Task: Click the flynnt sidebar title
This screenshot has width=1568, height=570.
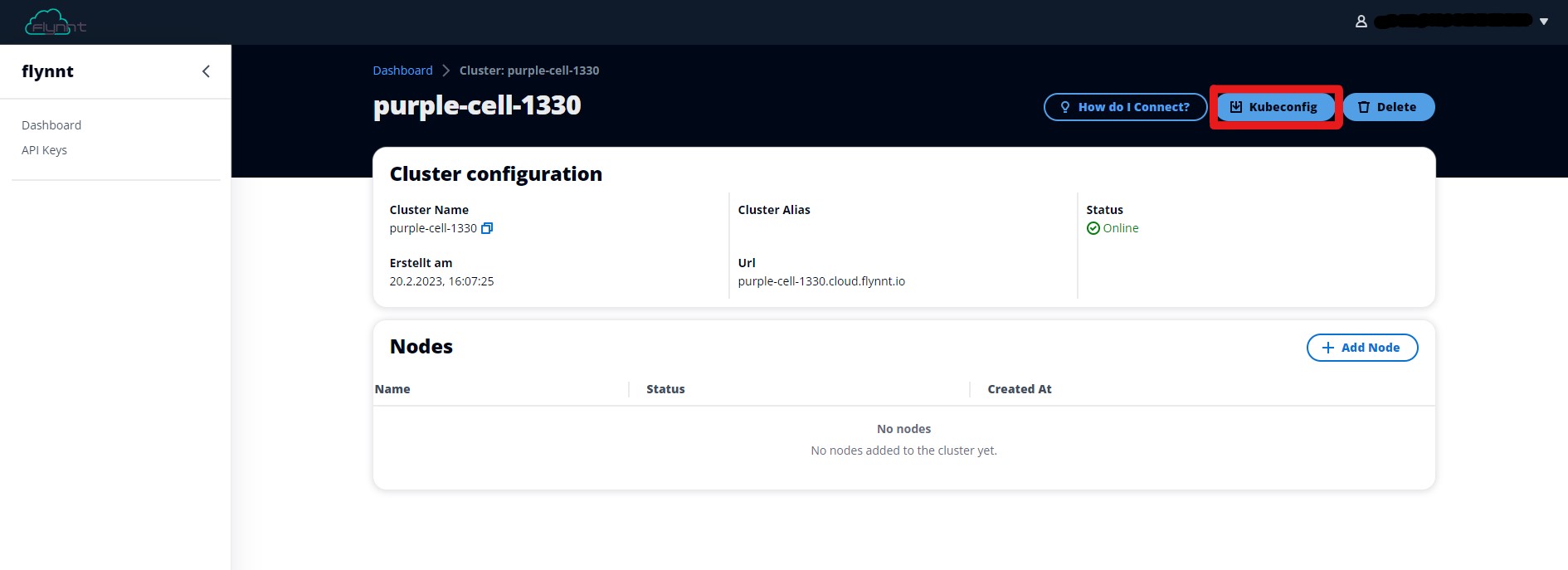Action: tap(47, 71)
